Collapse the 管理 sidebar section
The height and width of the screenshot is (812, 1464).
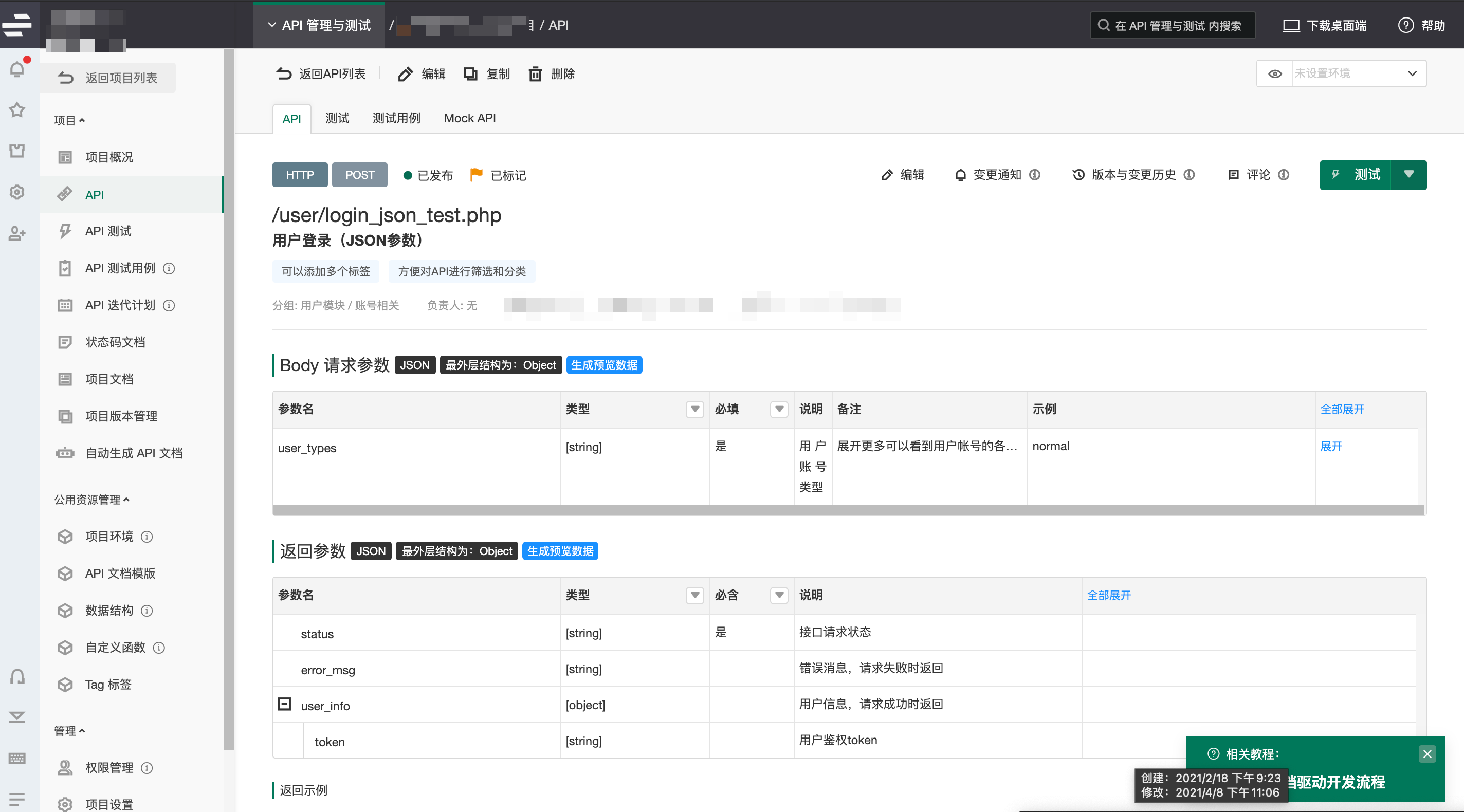pyautogui.click(x=69, y=731)
